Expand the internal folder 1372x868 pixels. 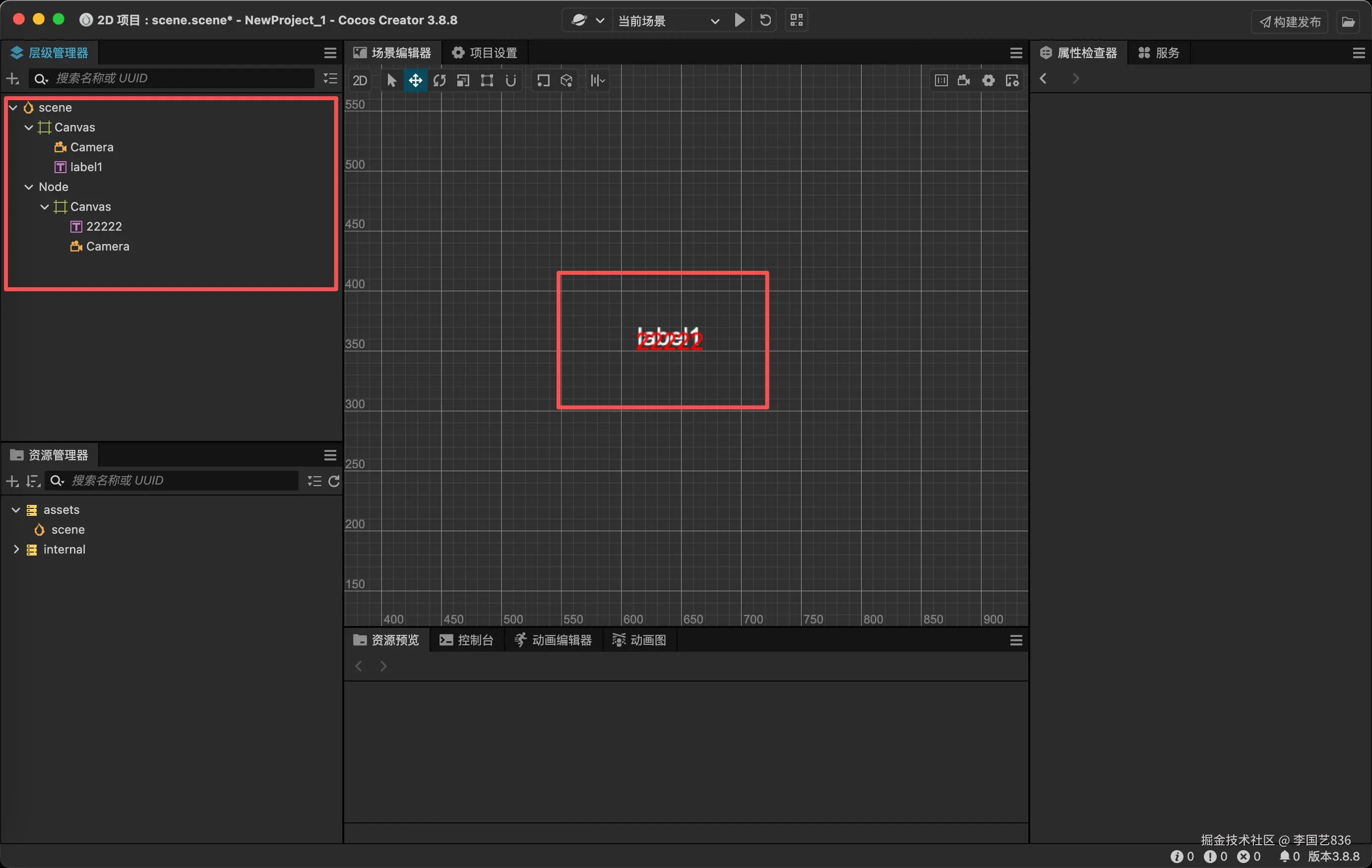16,550
